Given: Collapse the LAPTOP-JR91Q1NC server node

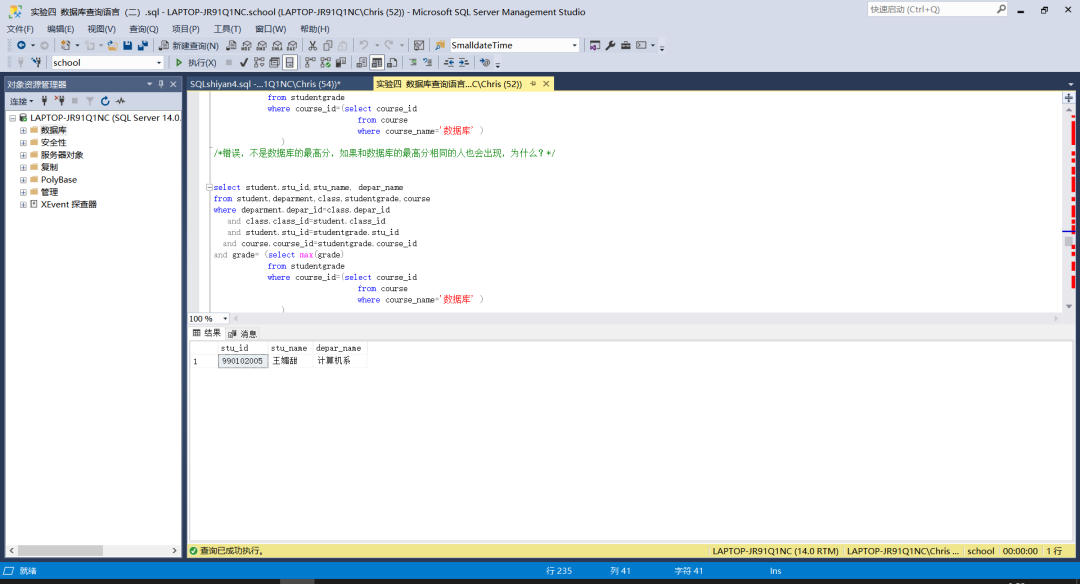Looking at the screenshot, I should pyautogui.click(x=12, y=118).
